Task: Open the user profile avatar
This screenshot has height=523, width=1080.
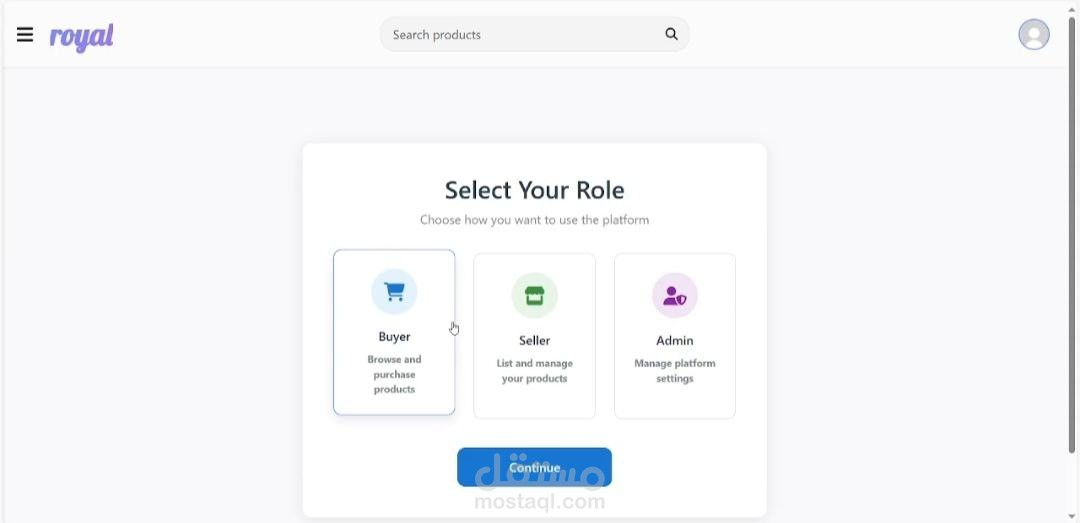Action: point(1033,34)
